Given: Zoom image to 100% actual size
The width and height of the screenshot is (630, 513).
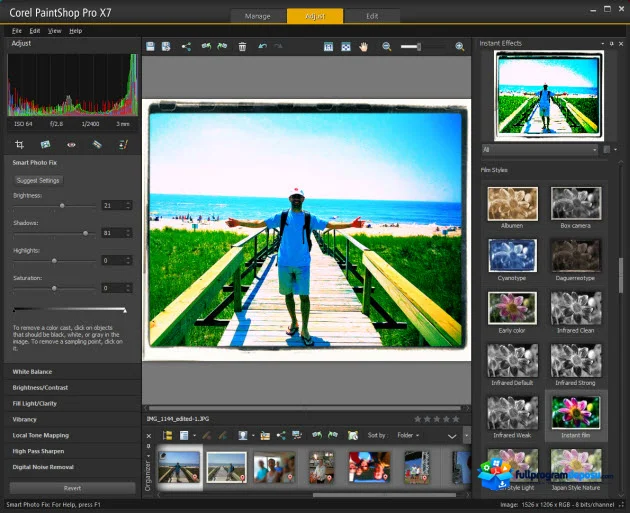Looking at the screenshot, I should click(328, 47).
